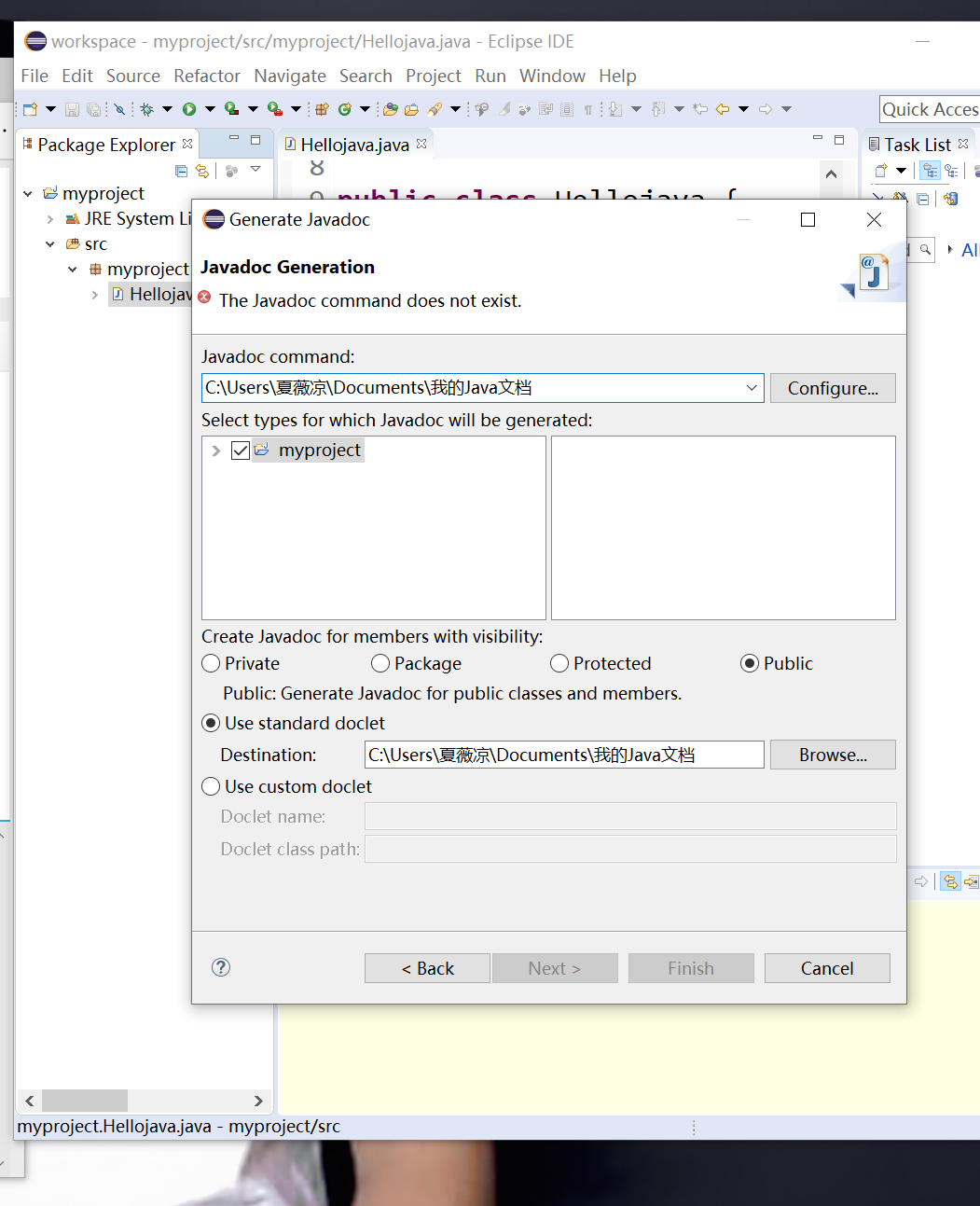The image size is (980, 1206).
Task: Open the Package Explorer View Menu arrow
Action: point(255,170)
